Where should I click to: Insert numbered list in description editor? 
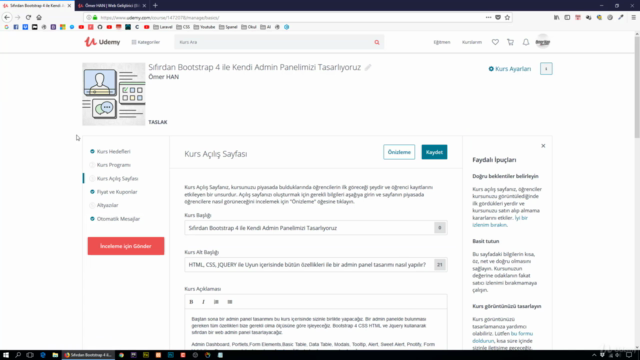(216, 302)
